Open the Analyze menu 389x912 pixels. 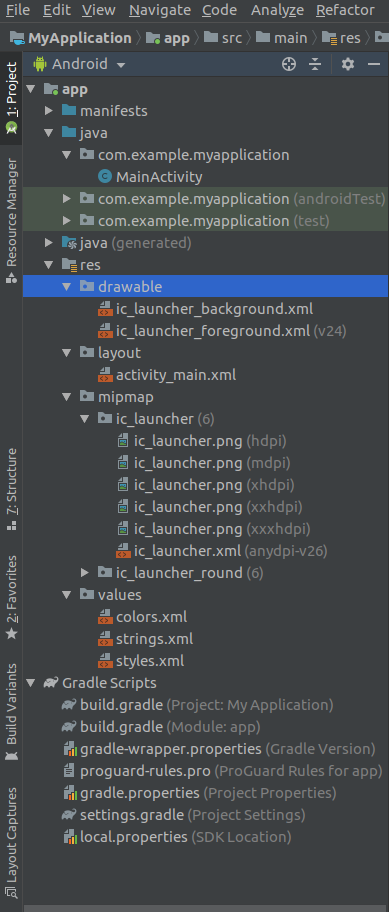point(277,10)
